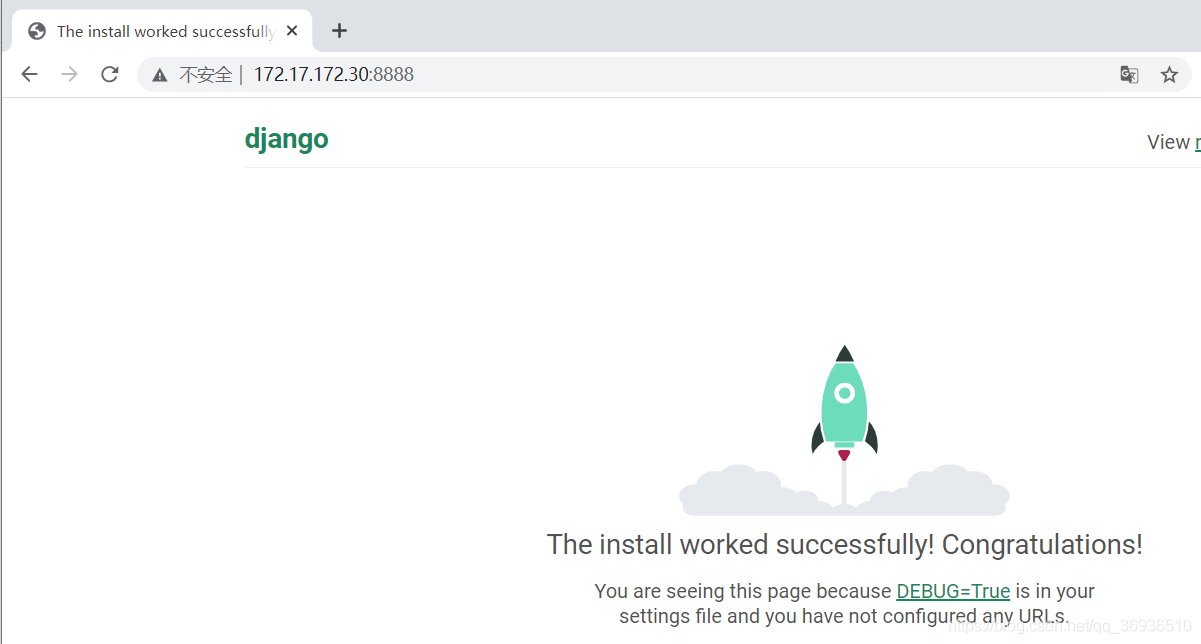
Task: Go back to the previous page
Action: [29, 74]
